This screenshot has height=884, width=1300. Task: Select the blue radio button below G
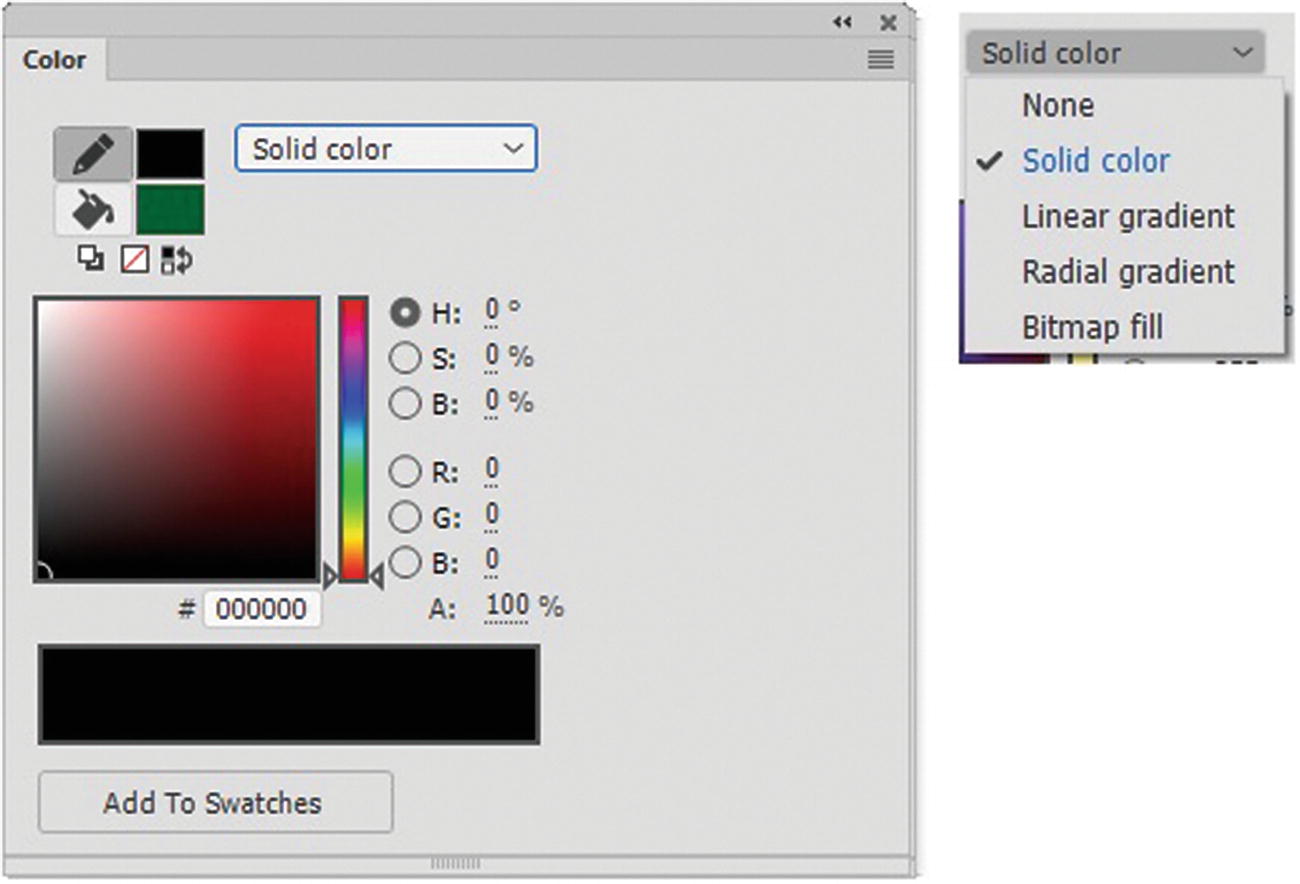coord(405,562)
